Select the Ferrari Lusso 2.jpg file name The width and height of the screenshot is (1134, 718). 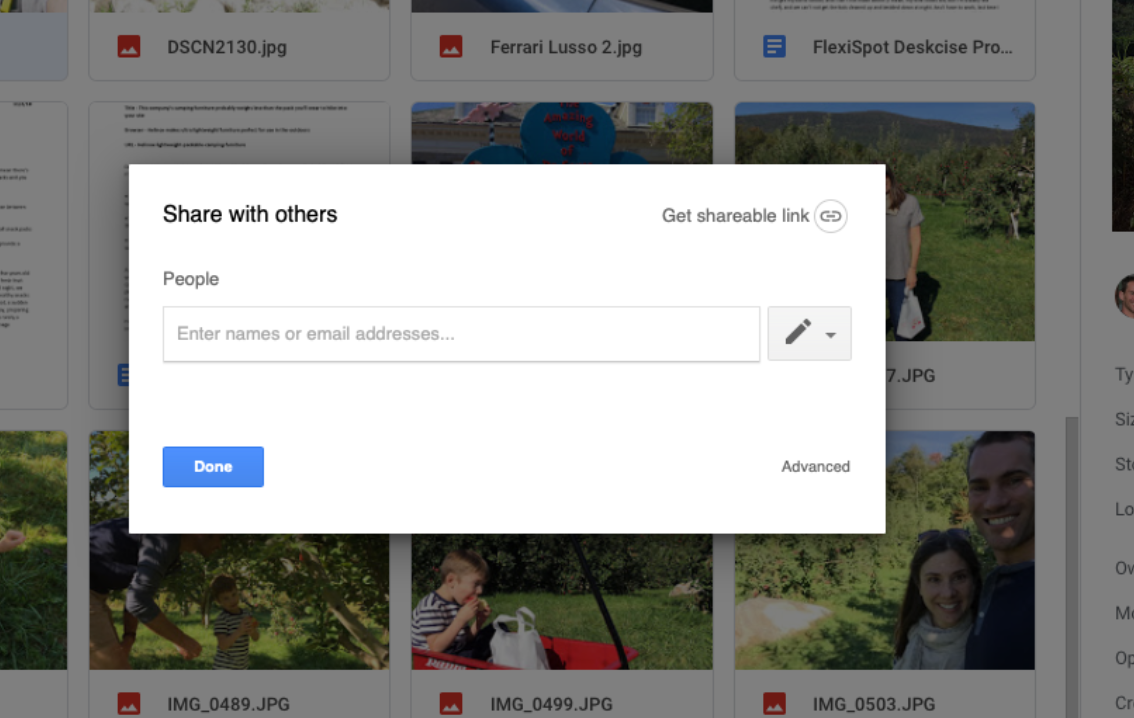click(566, 47)
